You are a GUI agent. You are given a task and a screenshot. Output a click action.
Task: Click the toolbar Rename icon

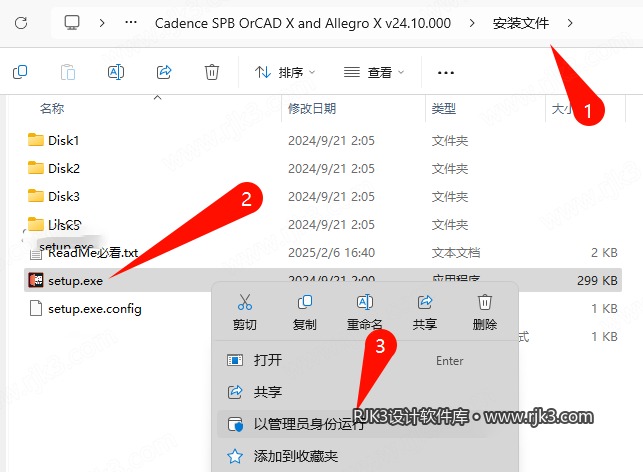116,72
